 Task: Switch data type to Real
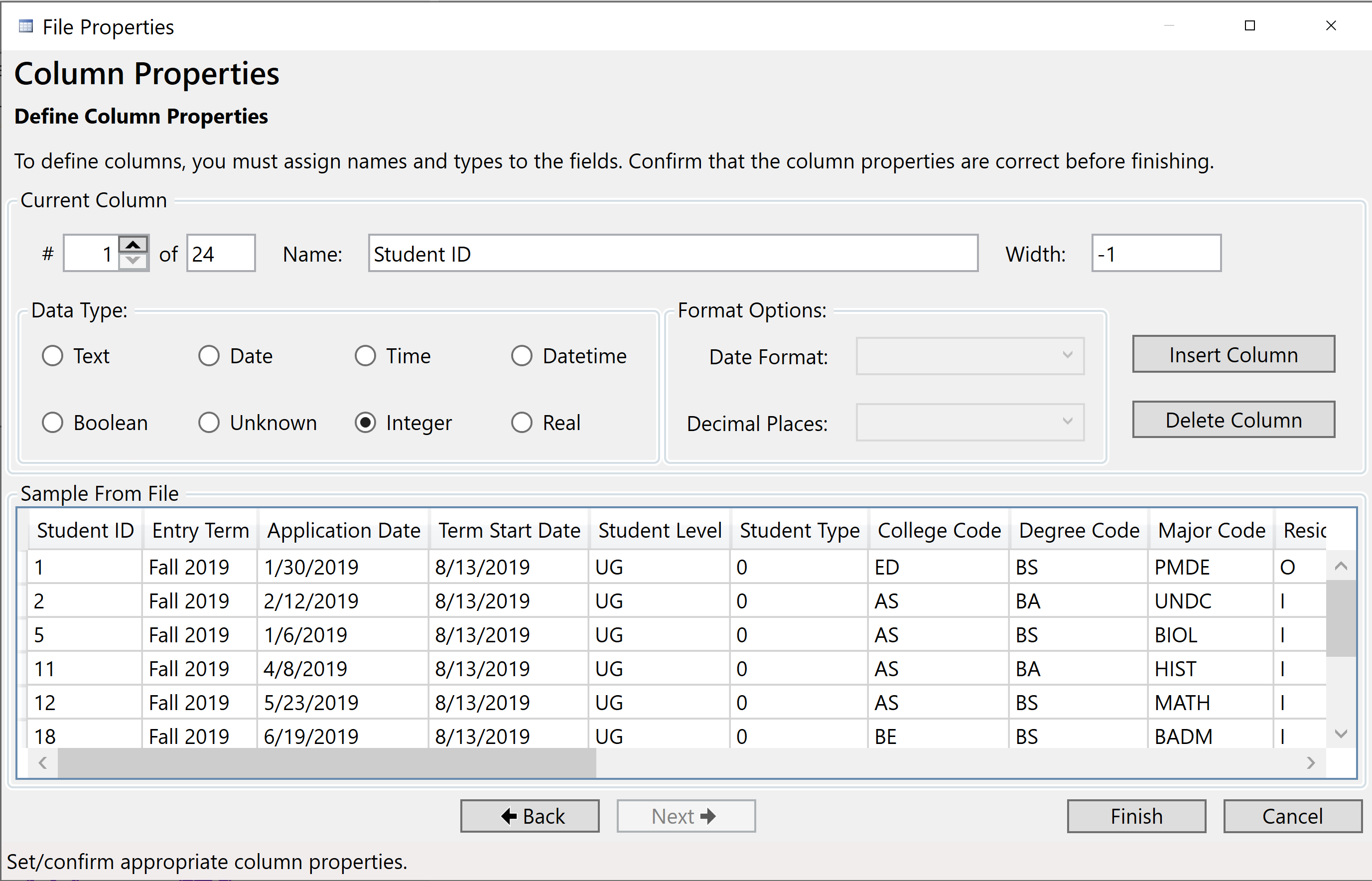coord(522,422)
